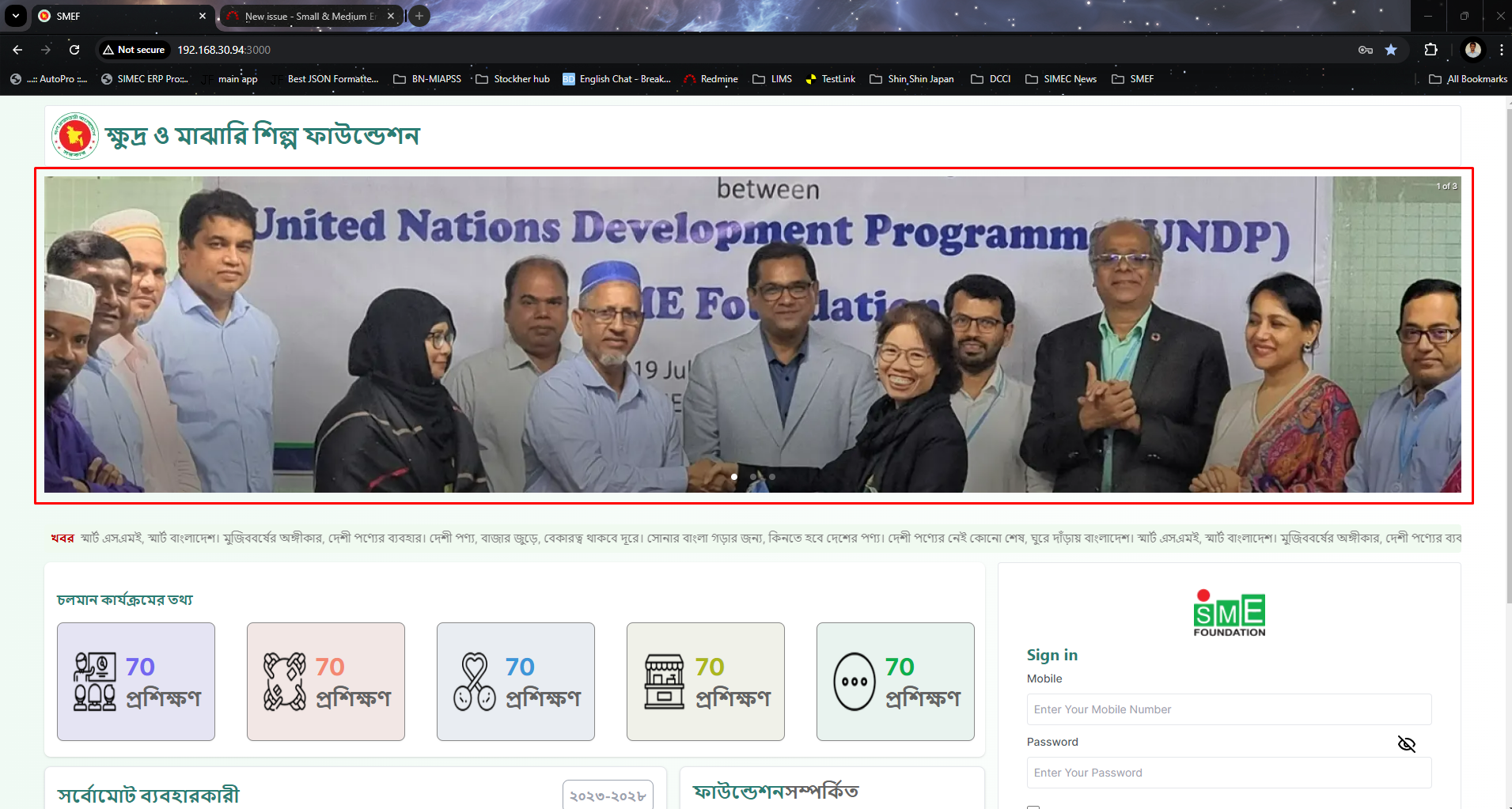Click the SME Foundation logo above Sign in
Viewport: 1512px width, 809px height.
(1230, 613)
